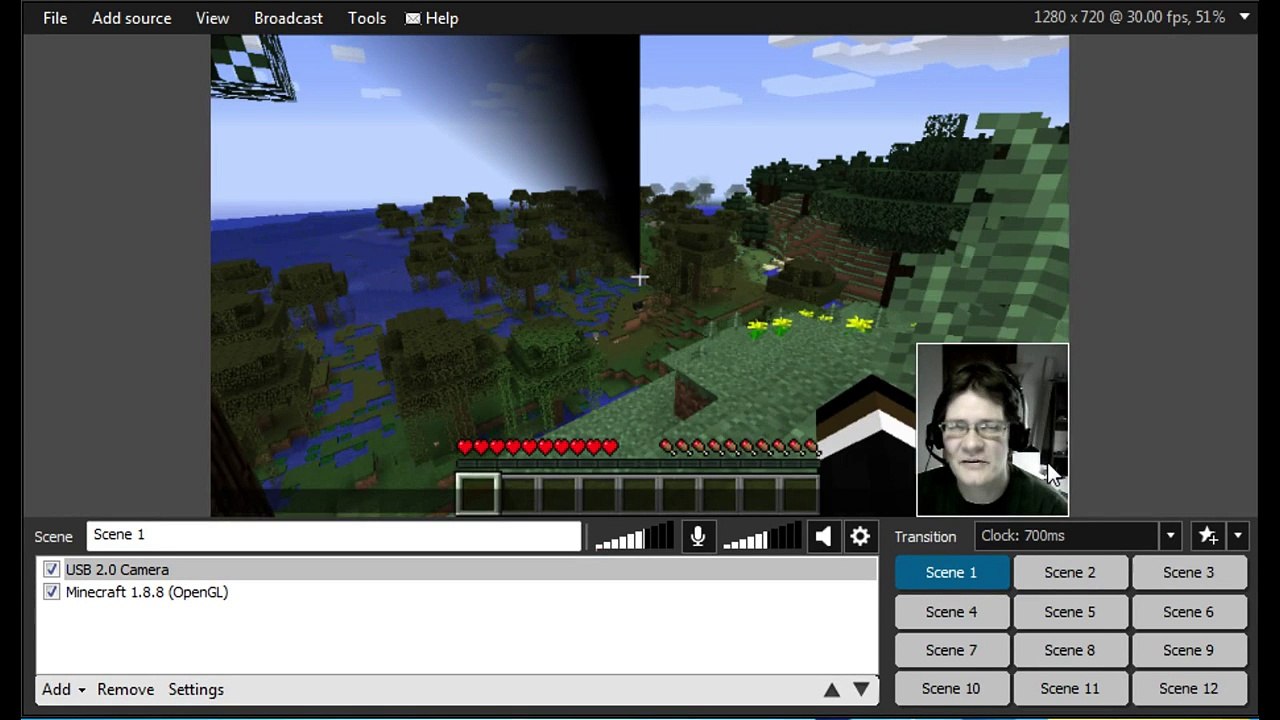Uncheck the Minecraft 1.8.8 source checkbox

[x=51, y=592]
